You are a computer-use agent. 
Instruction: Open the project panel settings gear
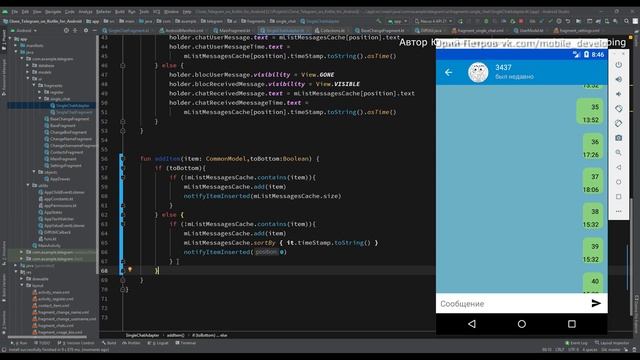pos(86,30)
